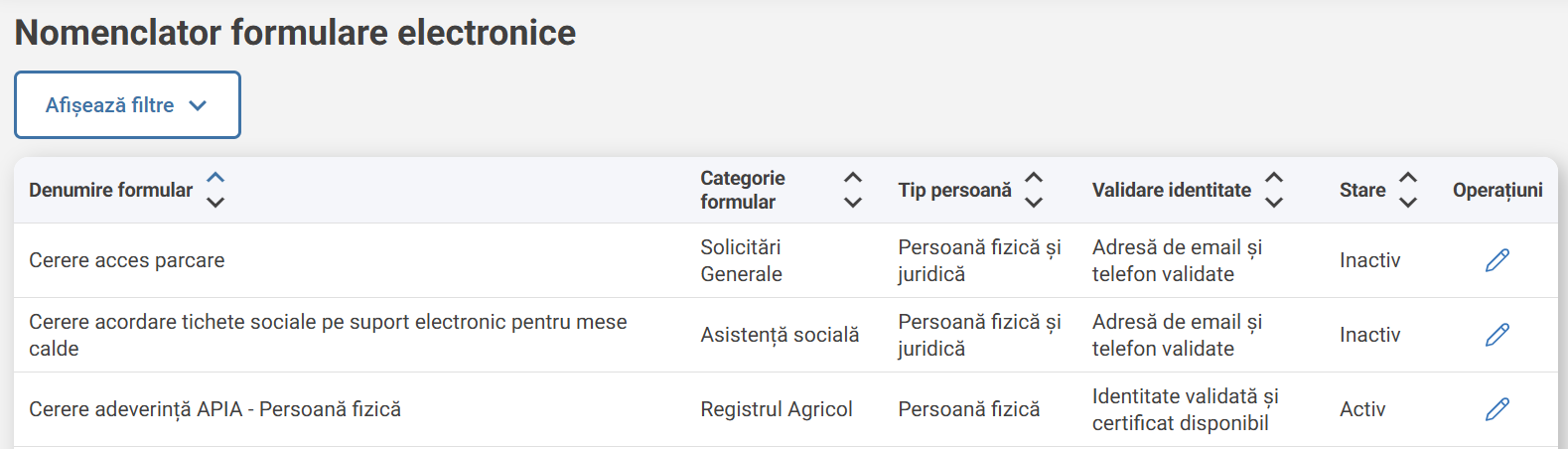Click pencil icon for tichete sociale row

point(1497,335)
